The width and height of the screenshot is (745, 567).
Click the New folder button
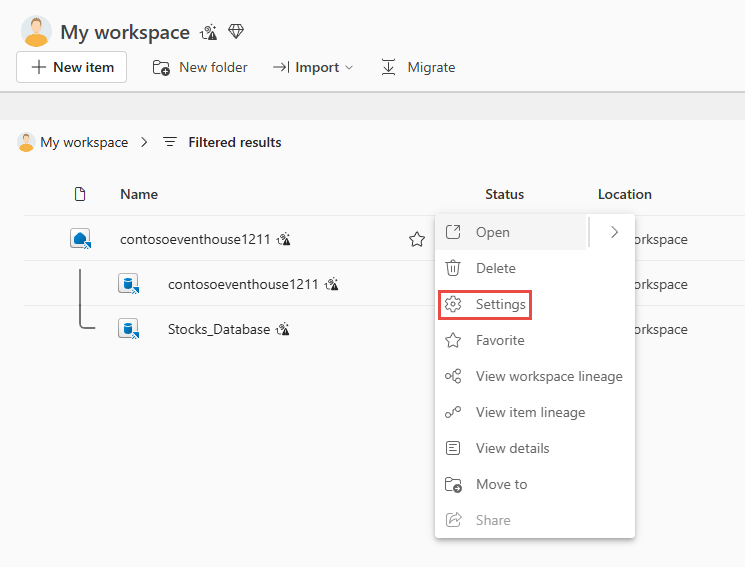click(200, 67)
